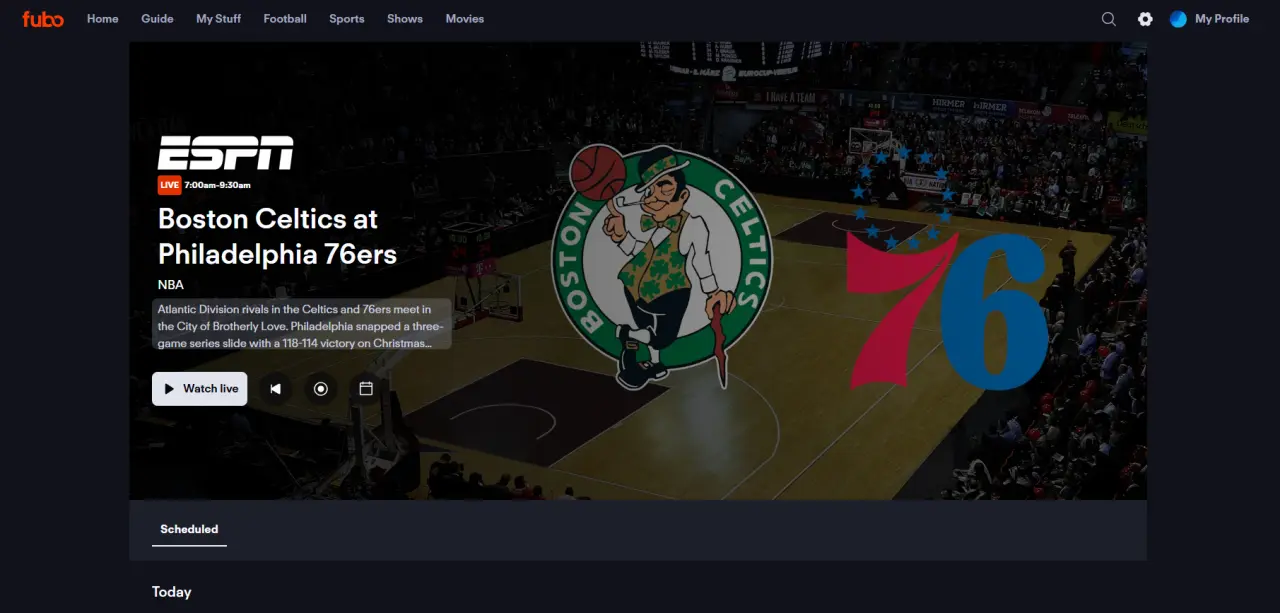Select Football in the top navigation
The width and height of the screenshot is (1280, 613).
(x=285, y=19)
